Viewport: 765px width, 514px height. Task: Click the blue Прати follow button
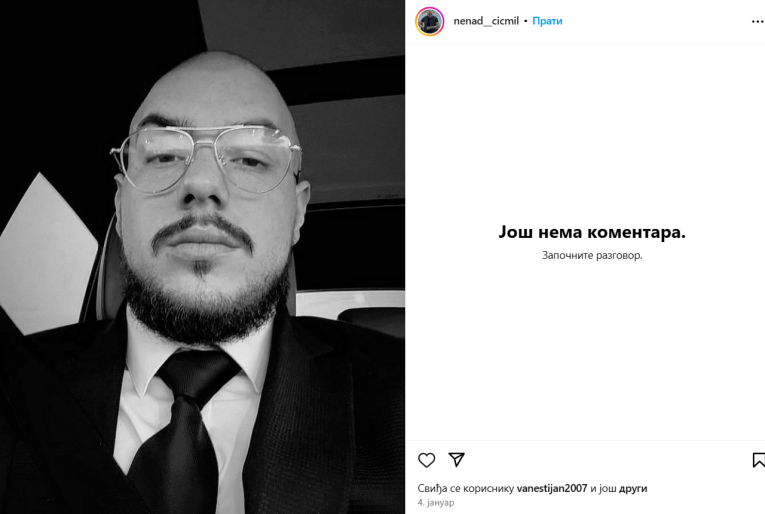[x=547, y=21]
